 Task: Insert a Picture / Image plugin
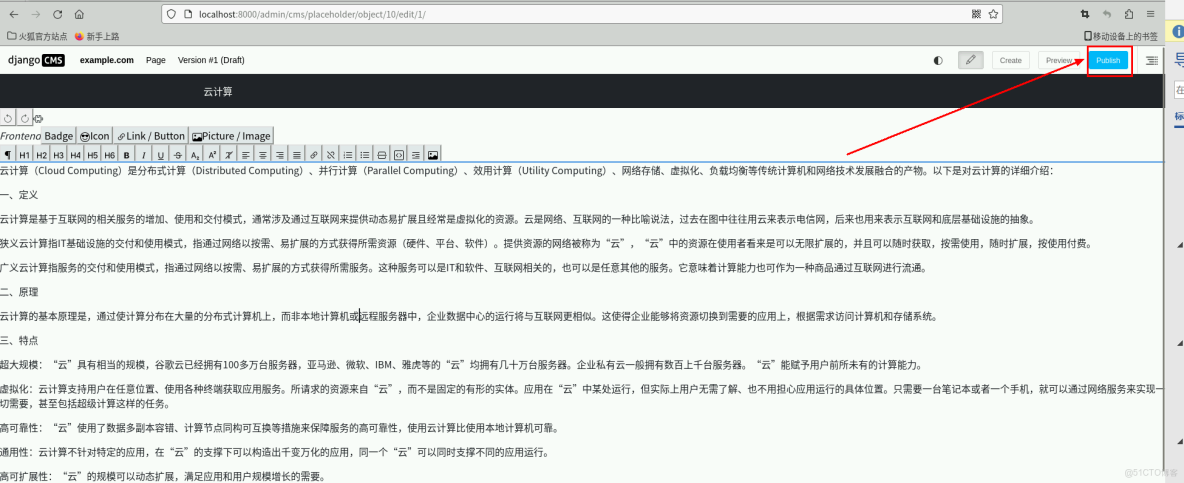pyautogui.click(x=231, y=136)
